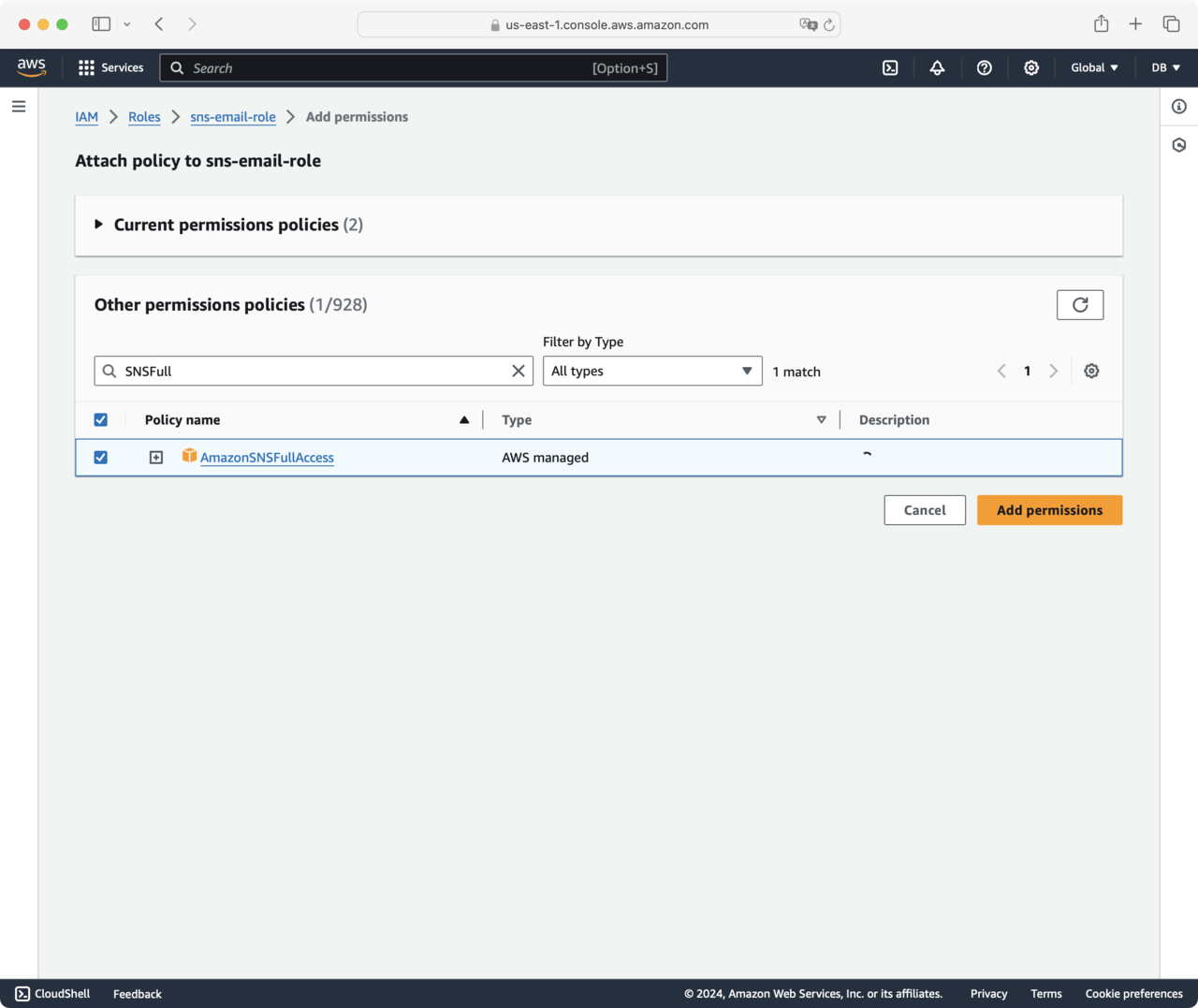Screen dimensions: 1198x1008
Task: Open console settings gear in top bar
Action: point(1031,68)
